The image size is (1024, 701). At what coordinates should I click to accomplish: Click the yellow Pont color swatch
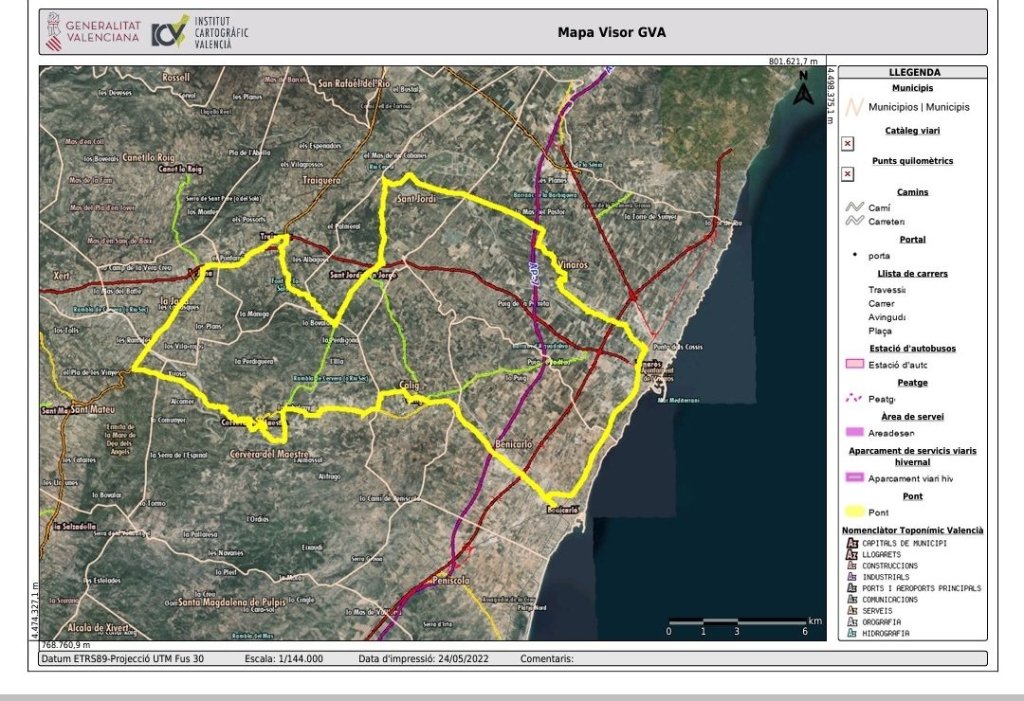click(x=853, y=512)
